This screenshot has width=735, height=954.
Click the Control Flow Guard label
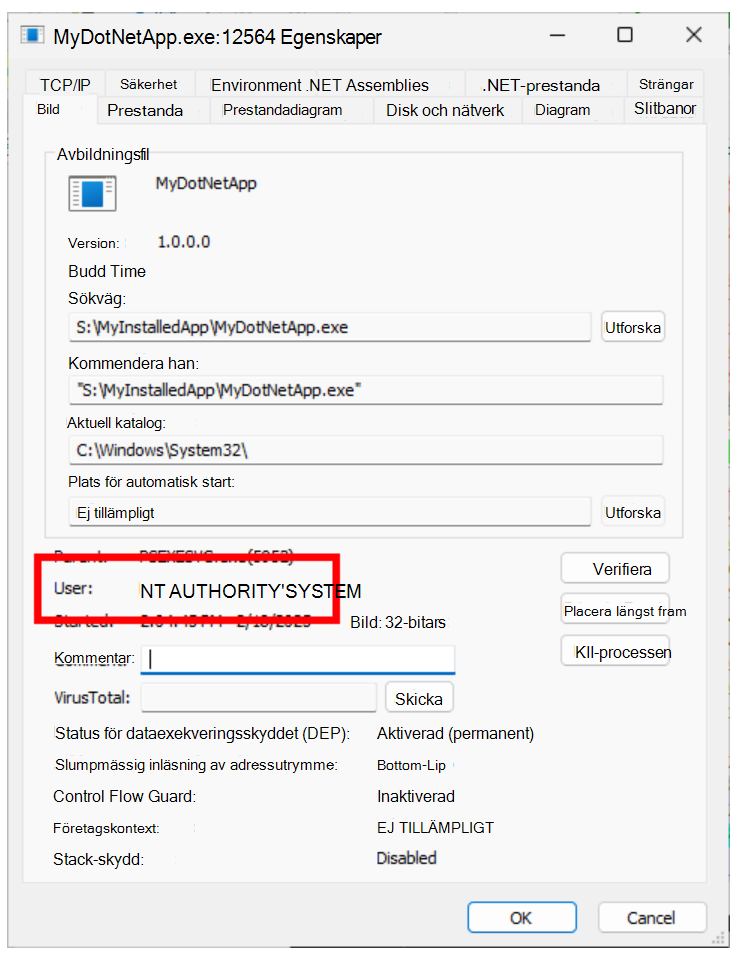click(x=125, y=796)
